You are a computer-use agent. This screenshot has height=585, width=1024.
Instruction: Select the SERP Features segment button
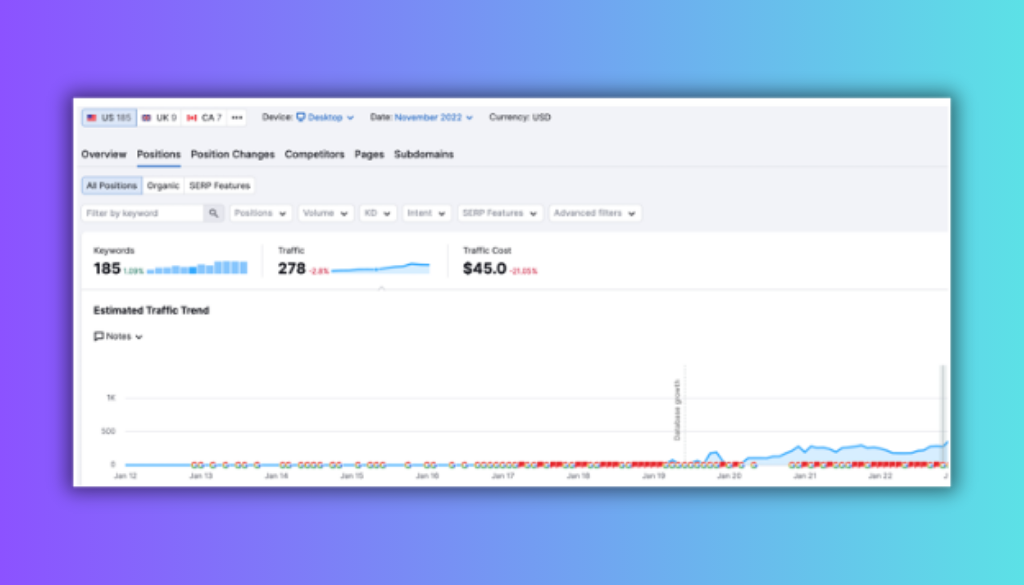point(219,186)
